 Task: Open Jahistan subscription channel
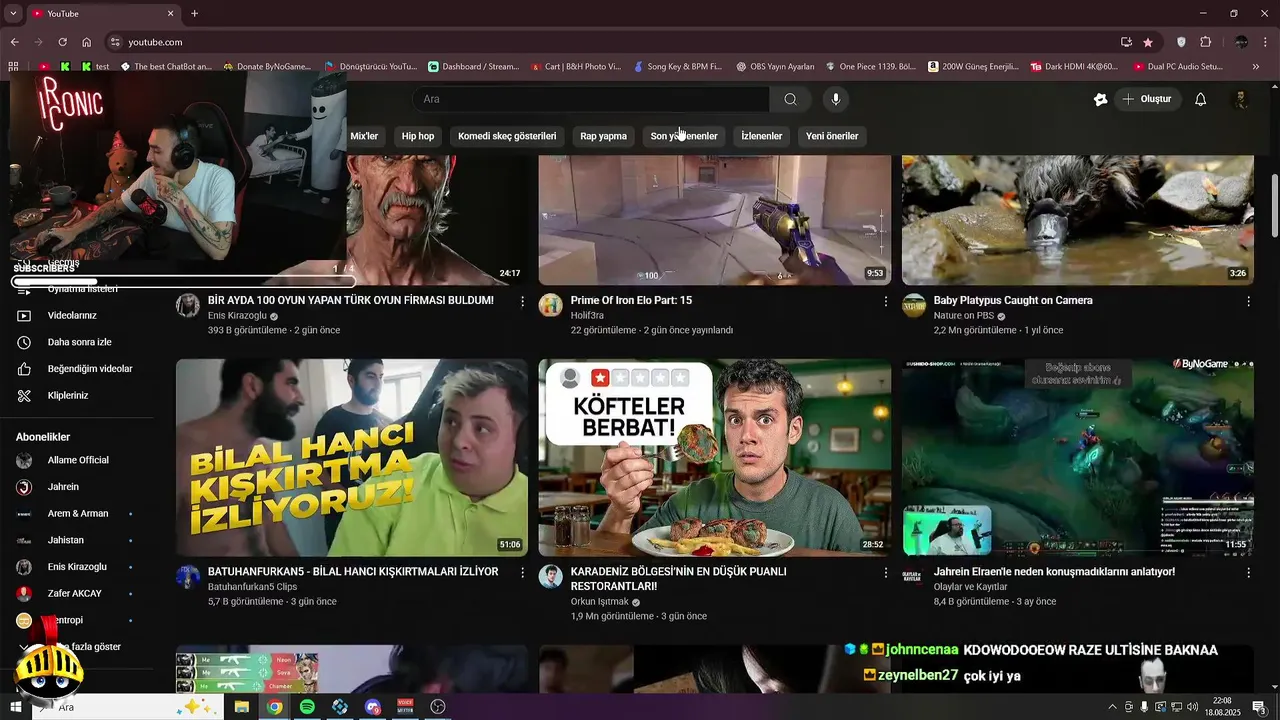(x=66, y=540)
